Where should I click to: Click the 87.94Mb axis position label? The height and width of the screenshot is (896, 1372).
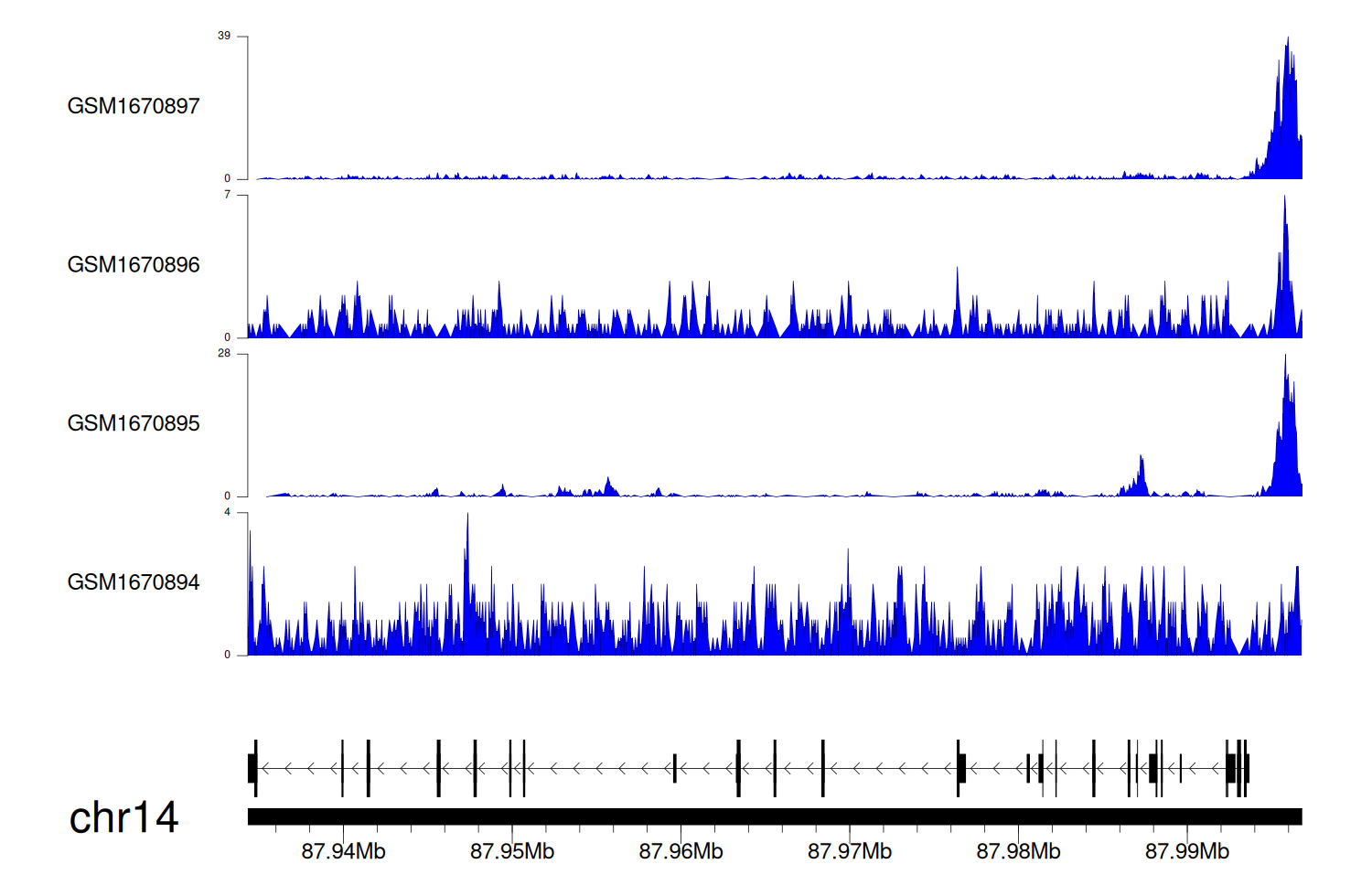click(343, 852)
